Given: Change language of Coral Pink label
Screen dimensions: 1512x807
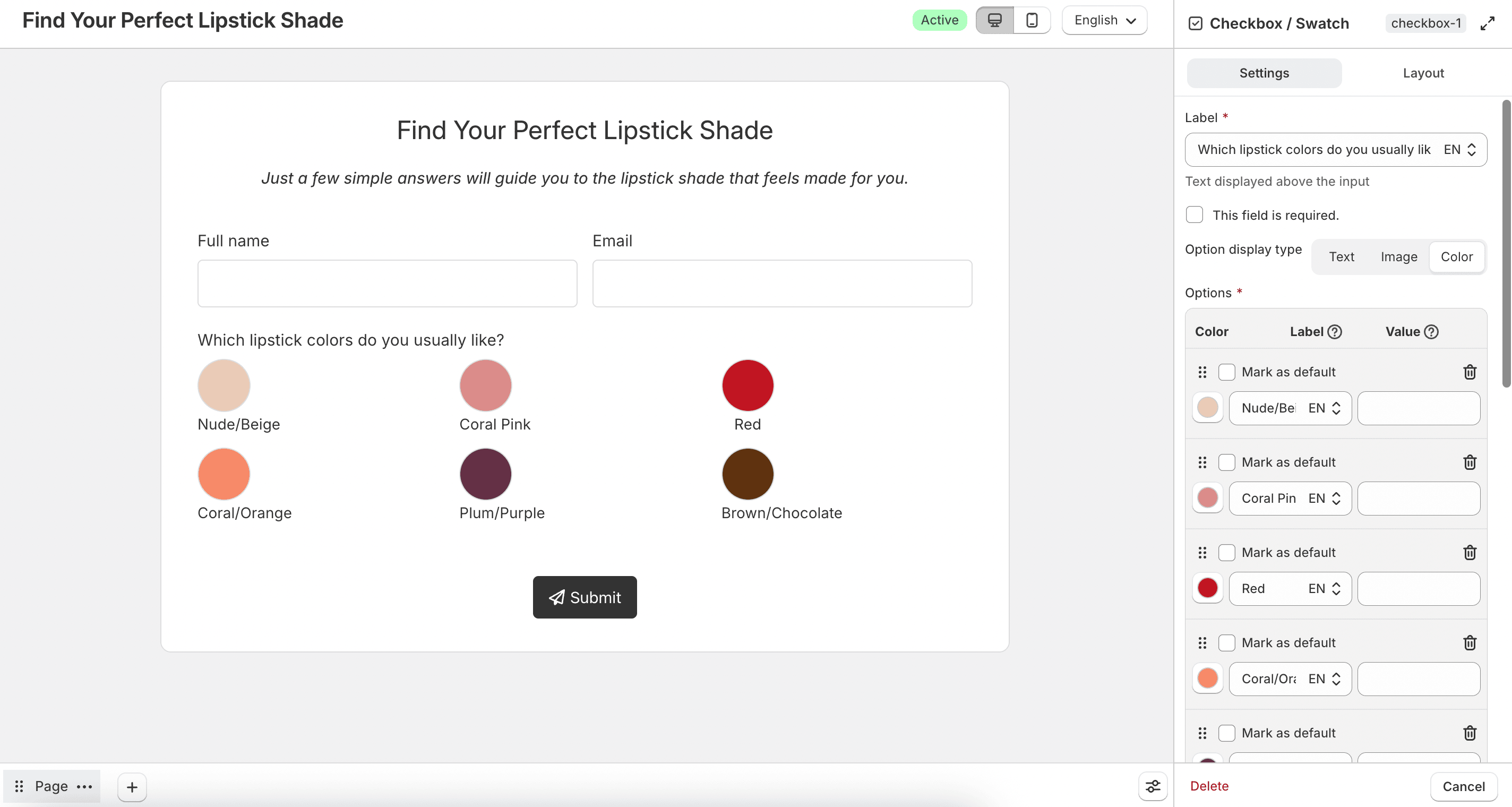Looking at the screenshot, I should click(1325, 499).
